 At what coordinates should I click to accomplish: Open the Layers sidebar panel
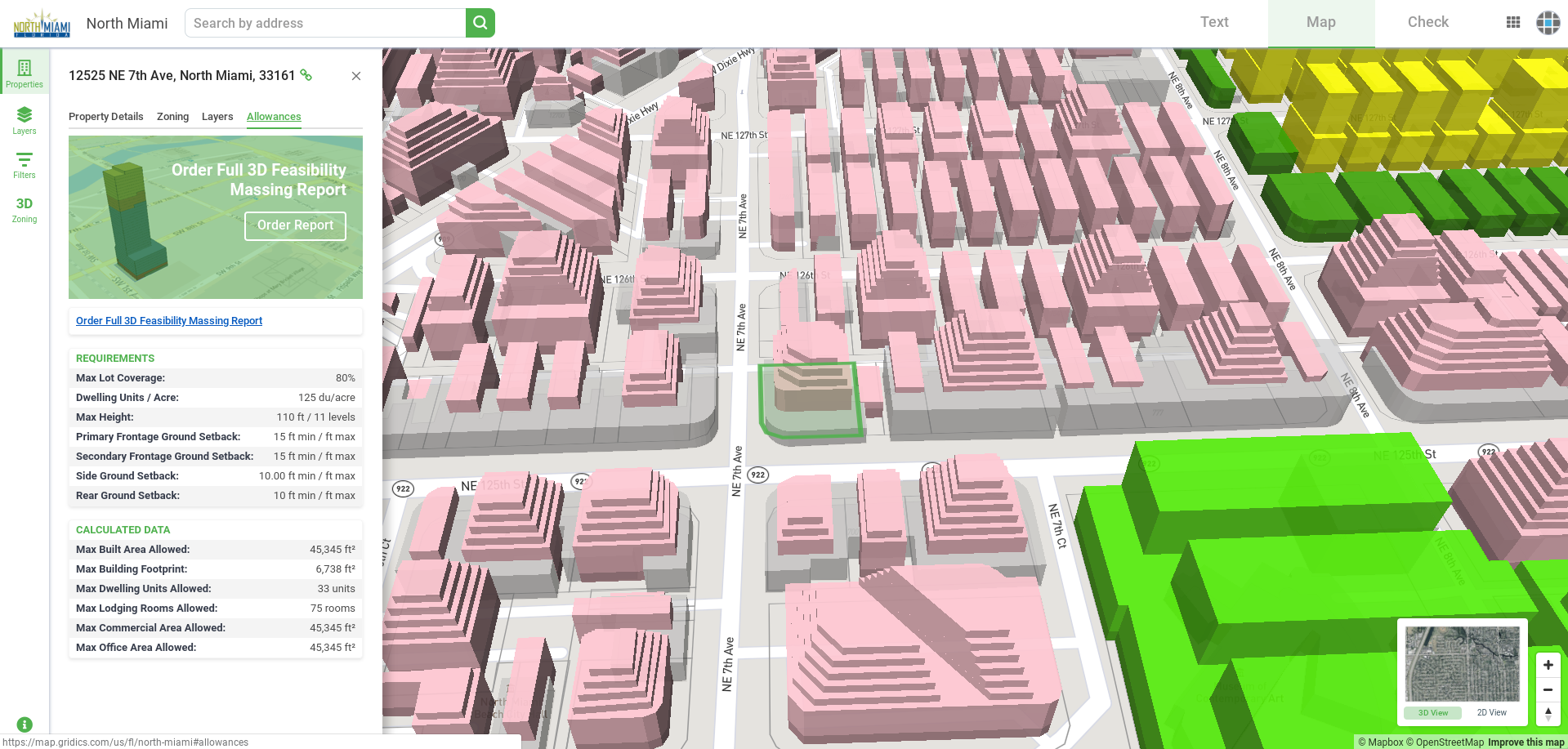coord(25,120)
